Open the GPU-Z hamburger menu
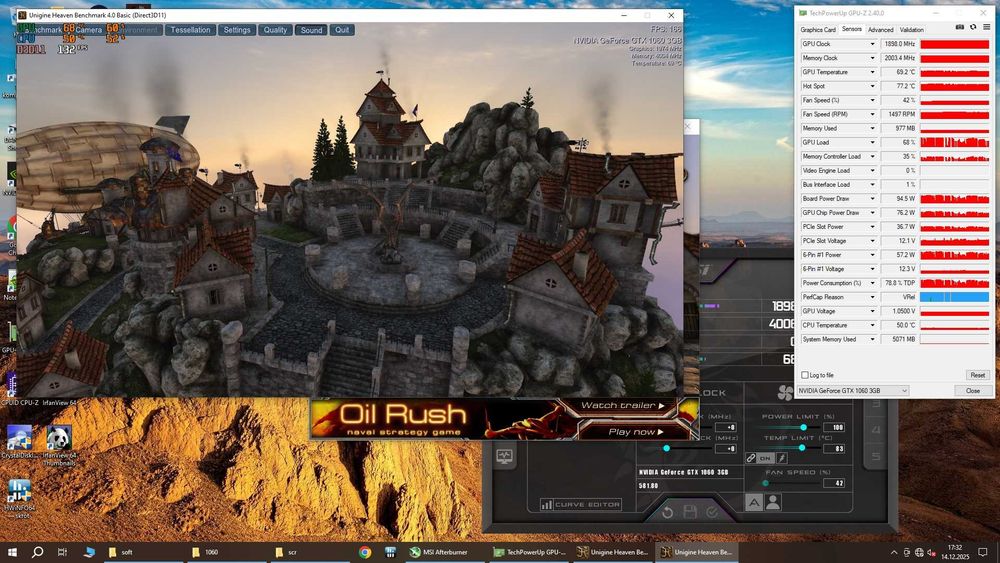This screenshot has width=1000, height=563. [x=987, y=27]
